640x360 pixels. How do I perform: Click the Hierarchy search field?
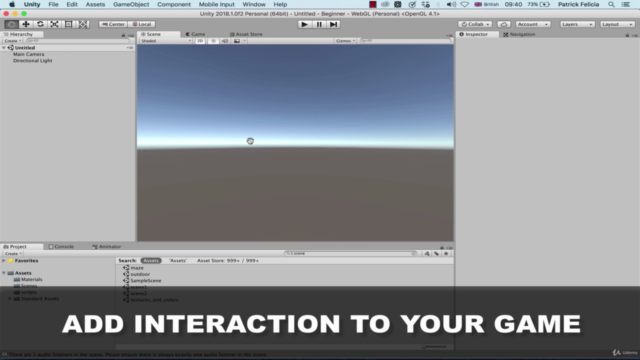(78, 41)
